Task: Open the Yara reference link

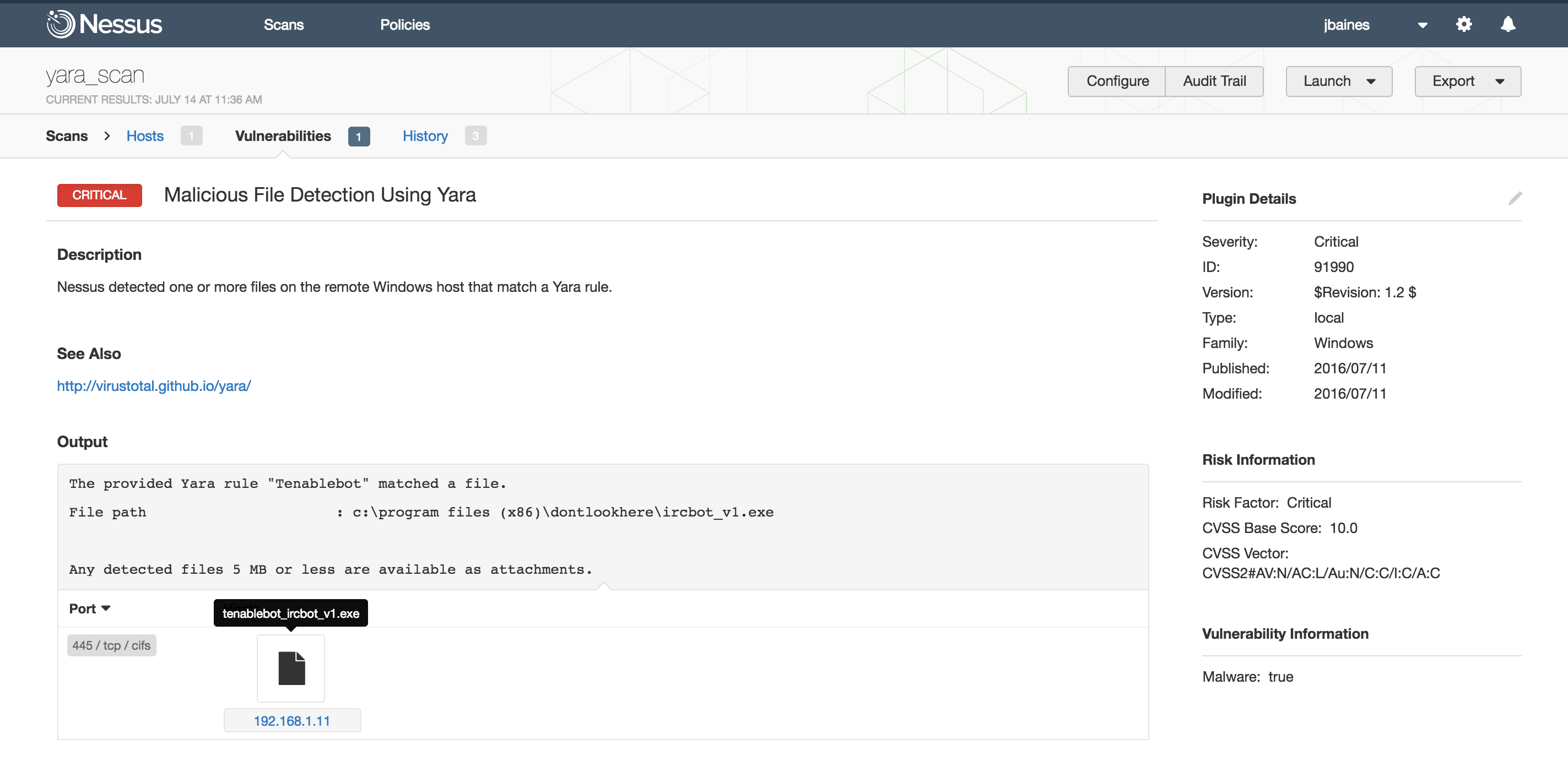Action: click(x=154, y=384)
